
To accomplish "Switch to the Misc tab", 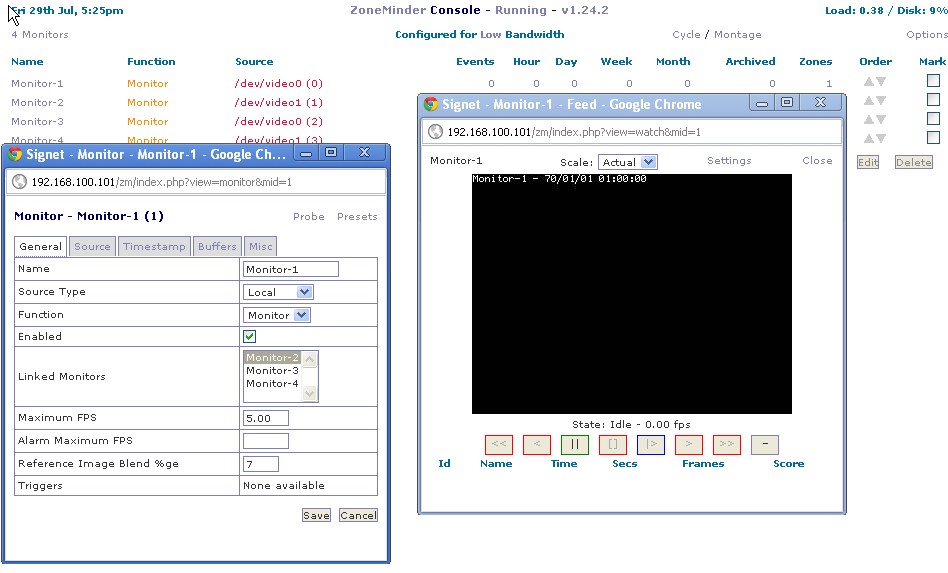I will click(x=261, y=247).
